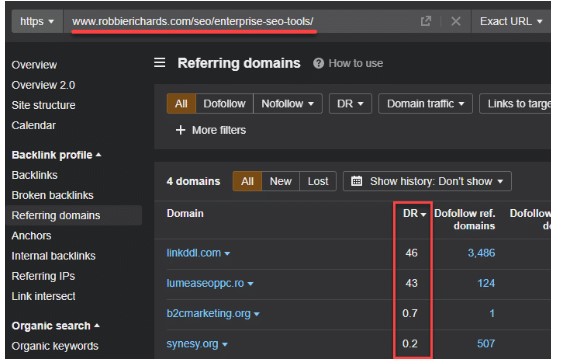This screenshot has width=563, height=364.
Task: Click the calendar icon in Show history
Action: pyautogui.click(x=356, y=181)
